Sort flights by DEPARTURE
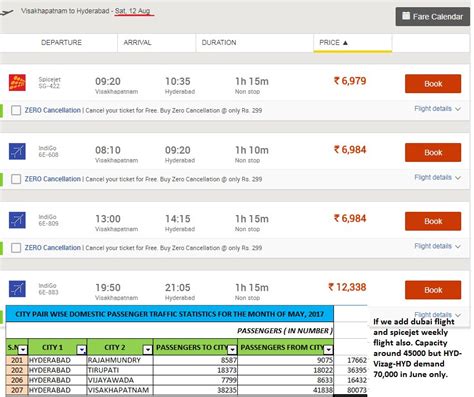The image size is (474, 397). 61,43
